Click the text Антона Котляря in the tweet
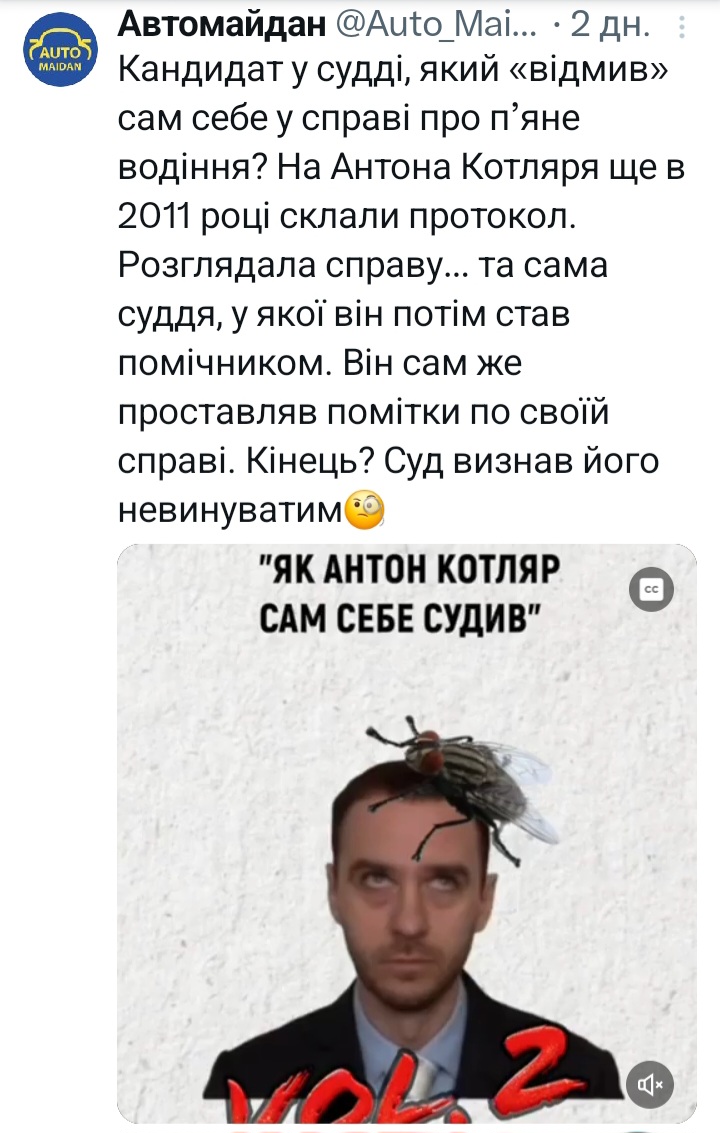 tap(465, 168)
